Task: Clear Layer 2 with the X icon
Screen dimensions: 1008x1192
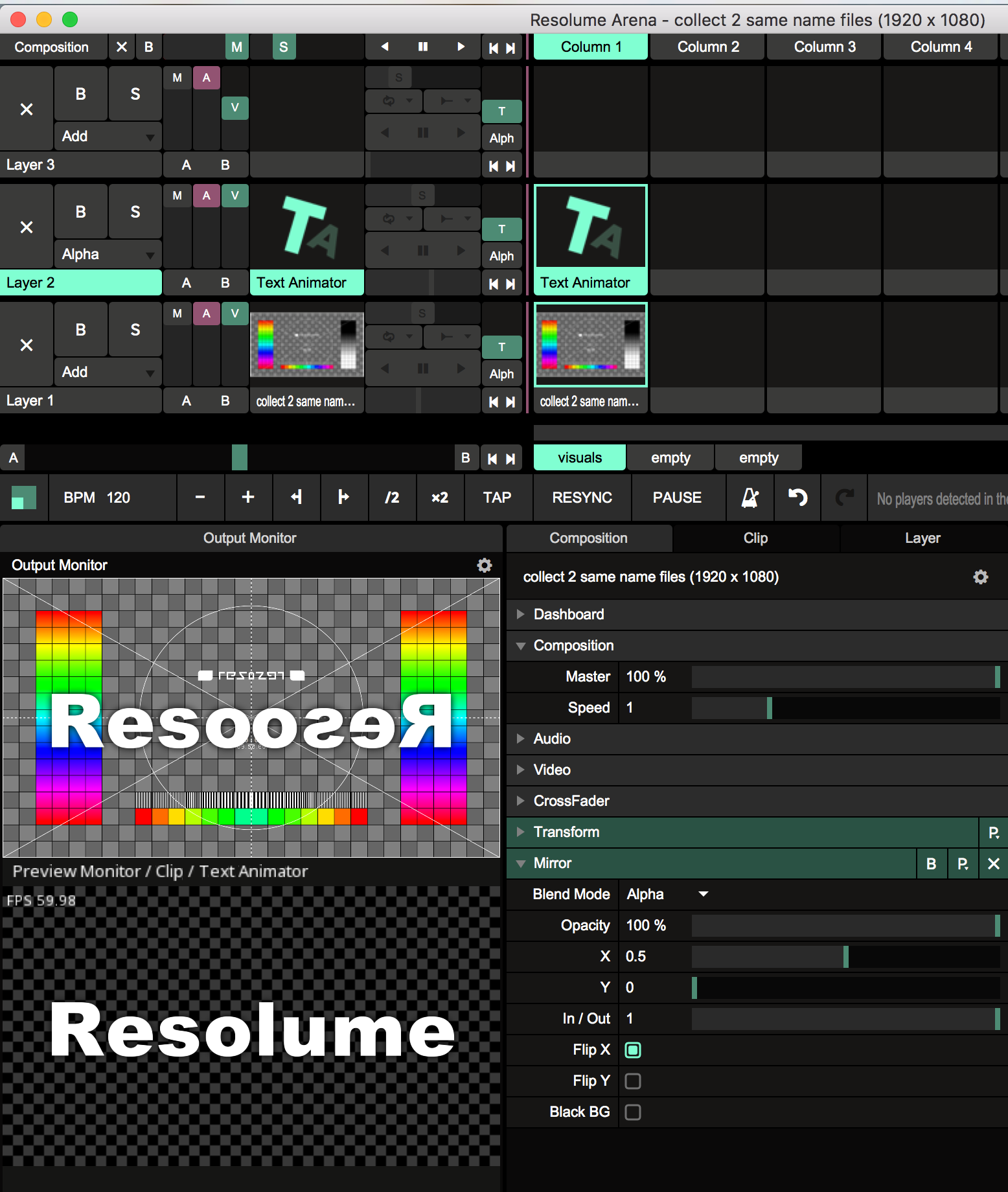Action: pyautogui.click(x=27, y=227)
